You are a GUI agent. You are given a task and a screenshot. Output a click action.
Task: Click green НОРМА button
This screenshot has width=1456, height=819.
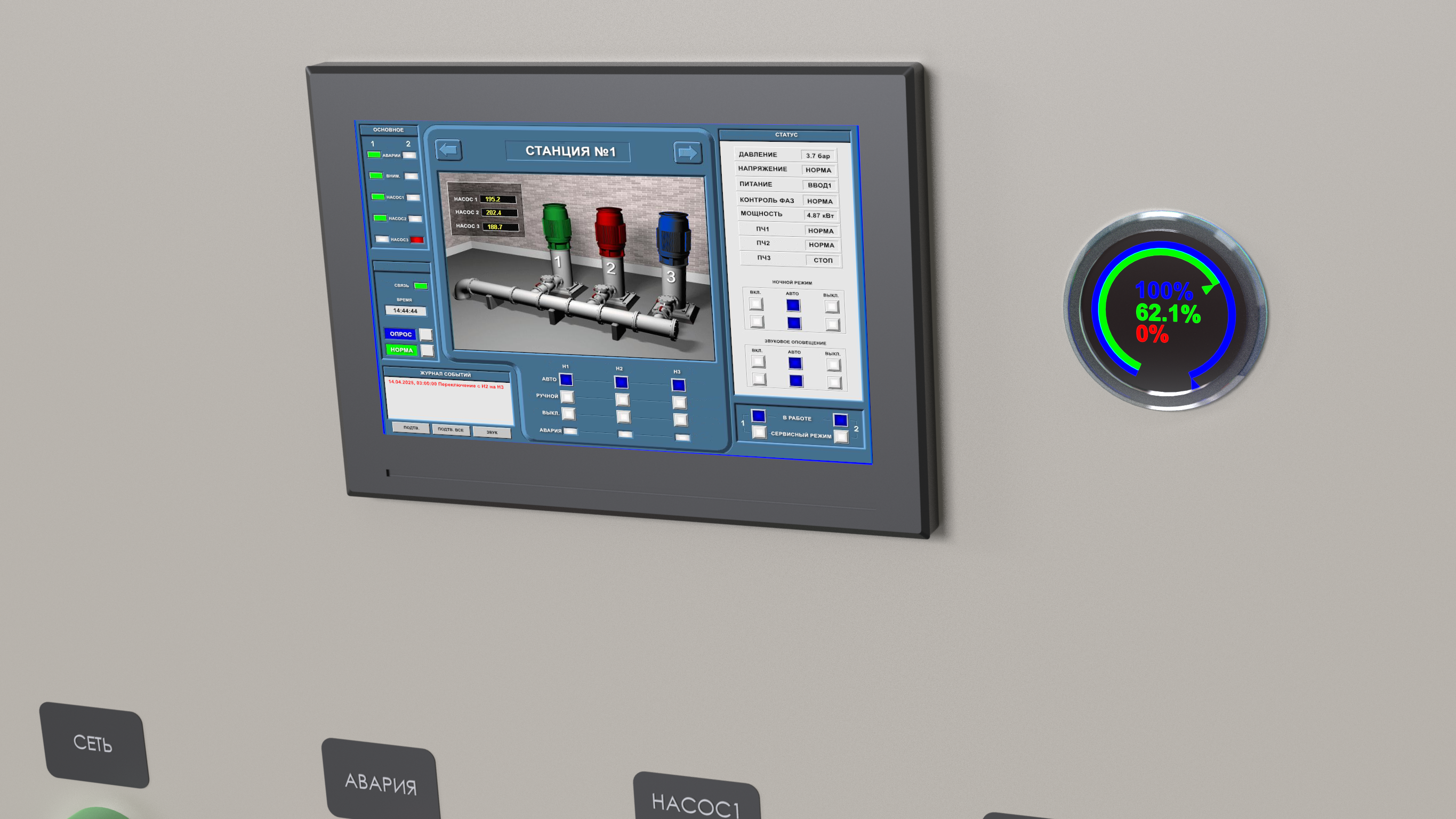tap(402, 350)
